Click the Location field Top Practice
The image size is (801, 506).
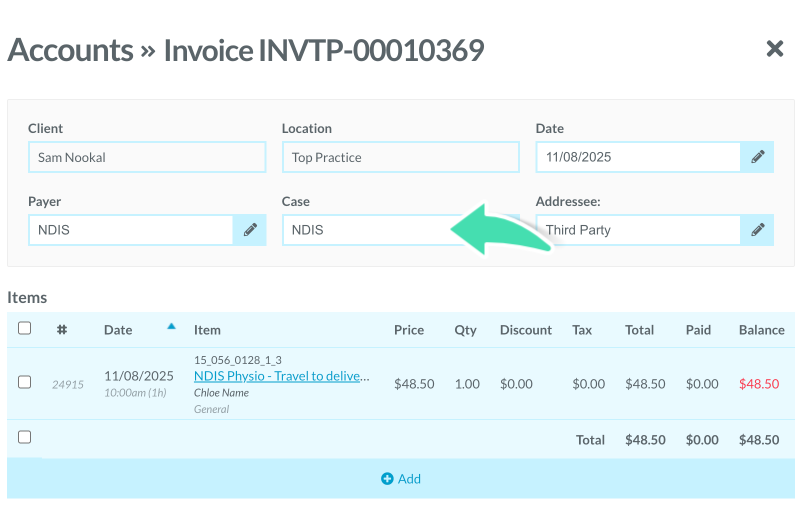point(400,157)
